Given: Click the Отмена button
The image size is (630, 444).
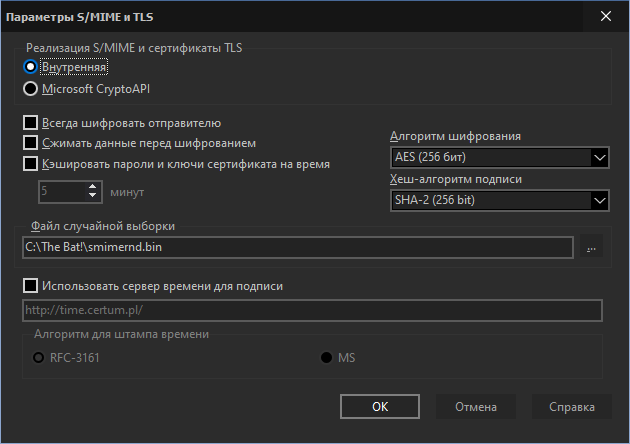Looking at the screenshot, I should (x=476, y=407).
